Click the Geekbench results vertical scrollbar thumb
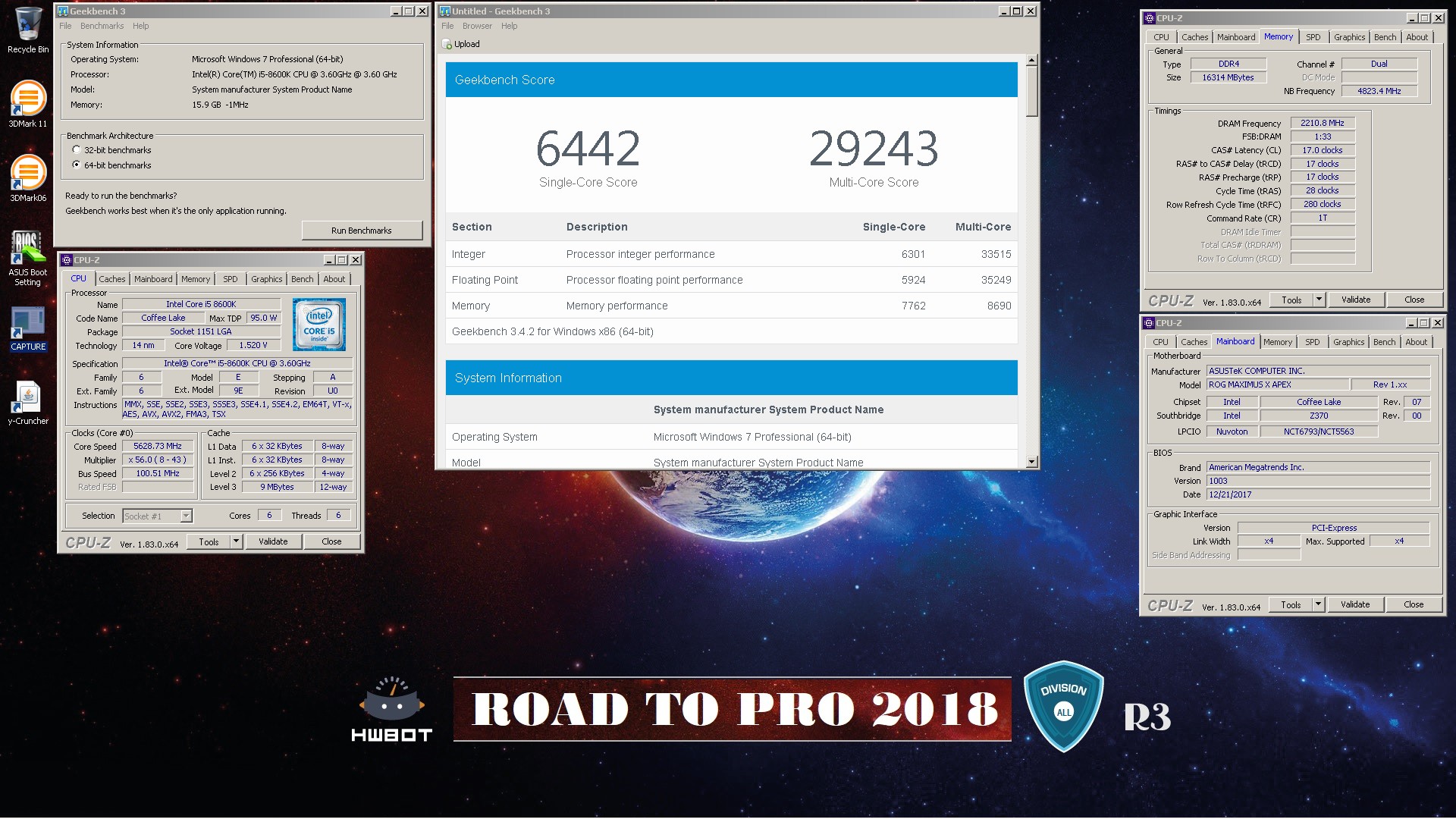Image resolution: width=1456 pixels, height=819 pixels. tap(1031, 91)
